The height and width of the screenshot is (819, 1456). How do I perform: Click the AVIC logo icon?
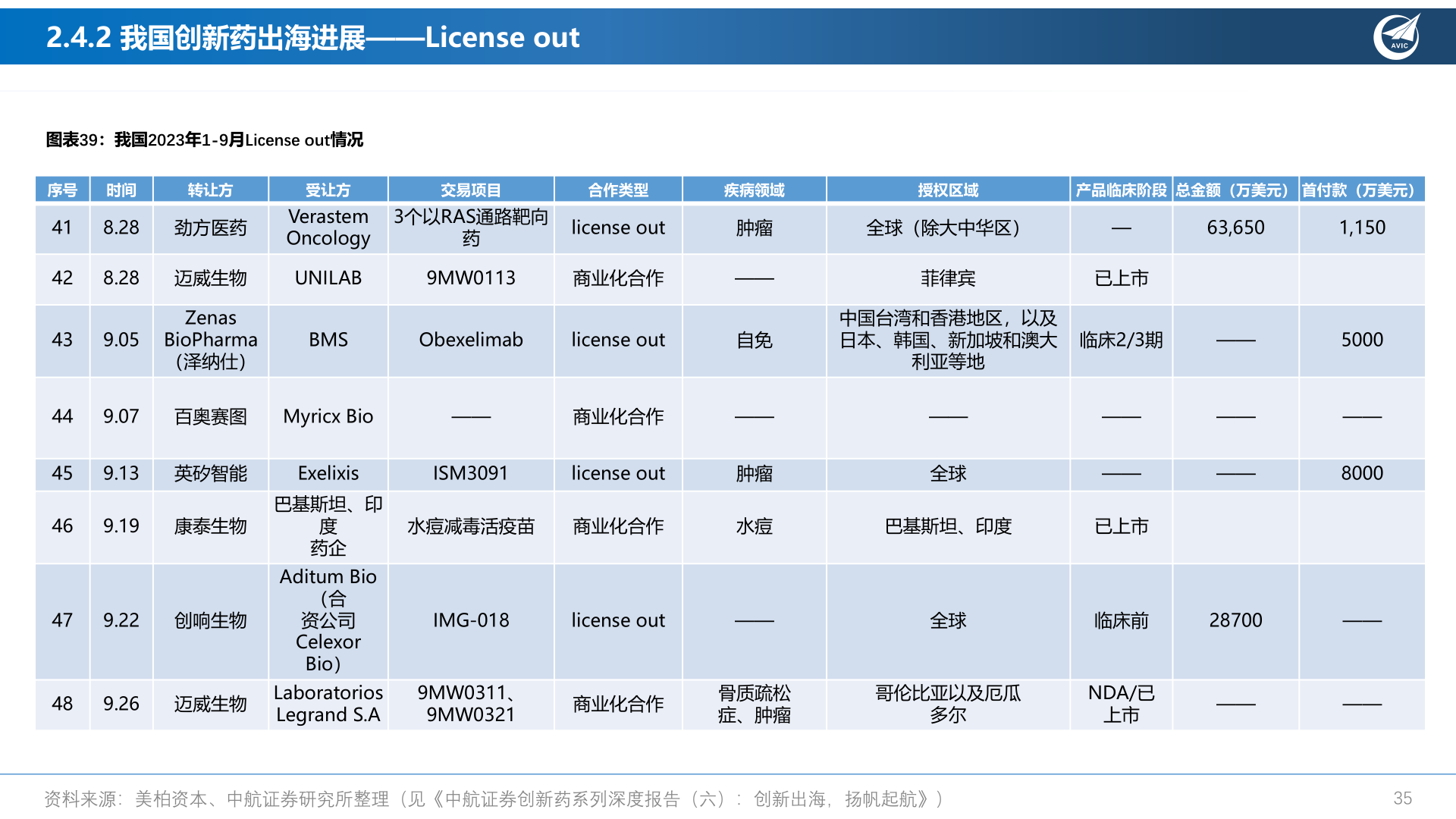tap(1397, 37)
